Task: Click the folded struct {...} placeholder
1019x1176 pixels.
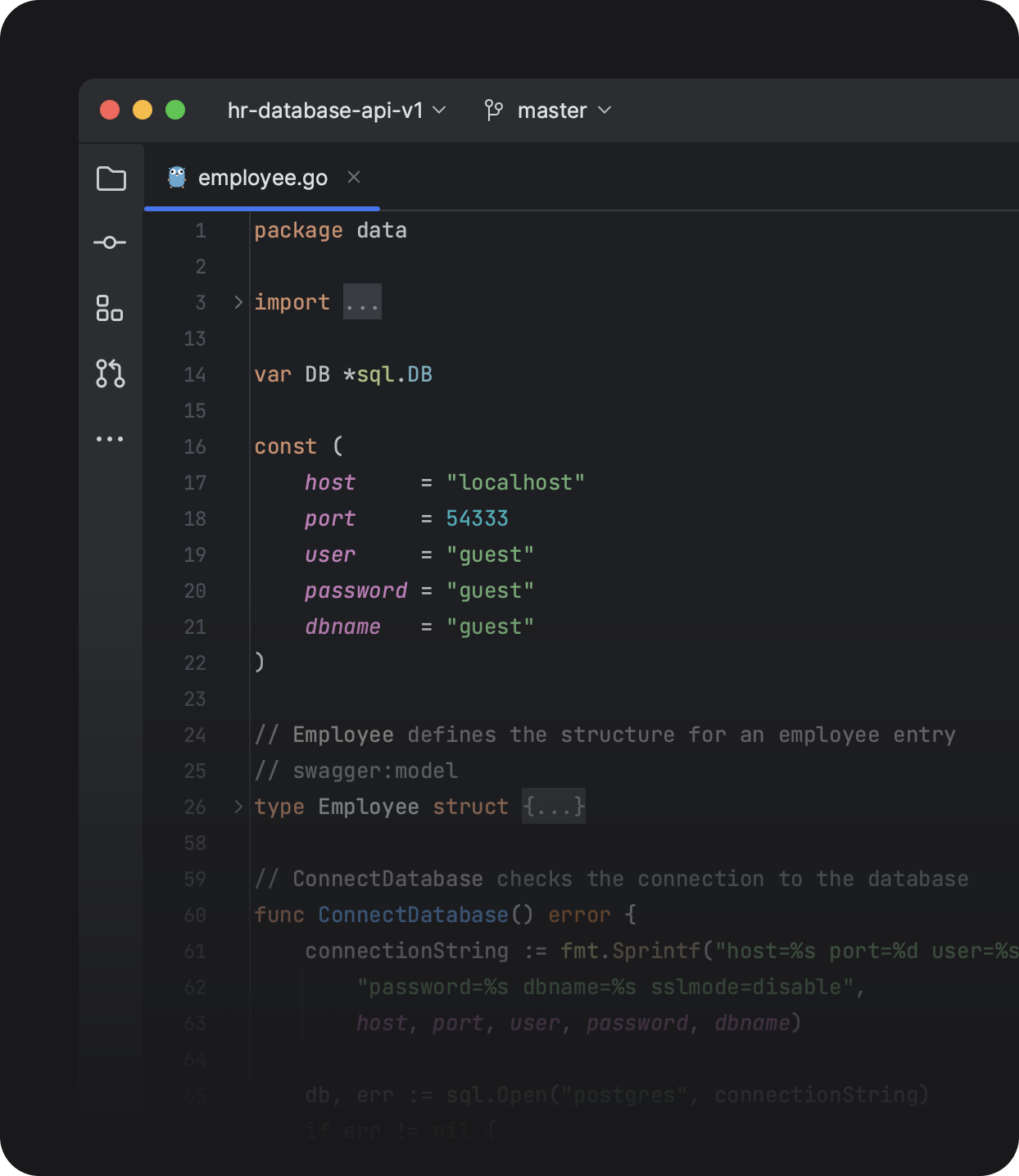Action: 554,807
